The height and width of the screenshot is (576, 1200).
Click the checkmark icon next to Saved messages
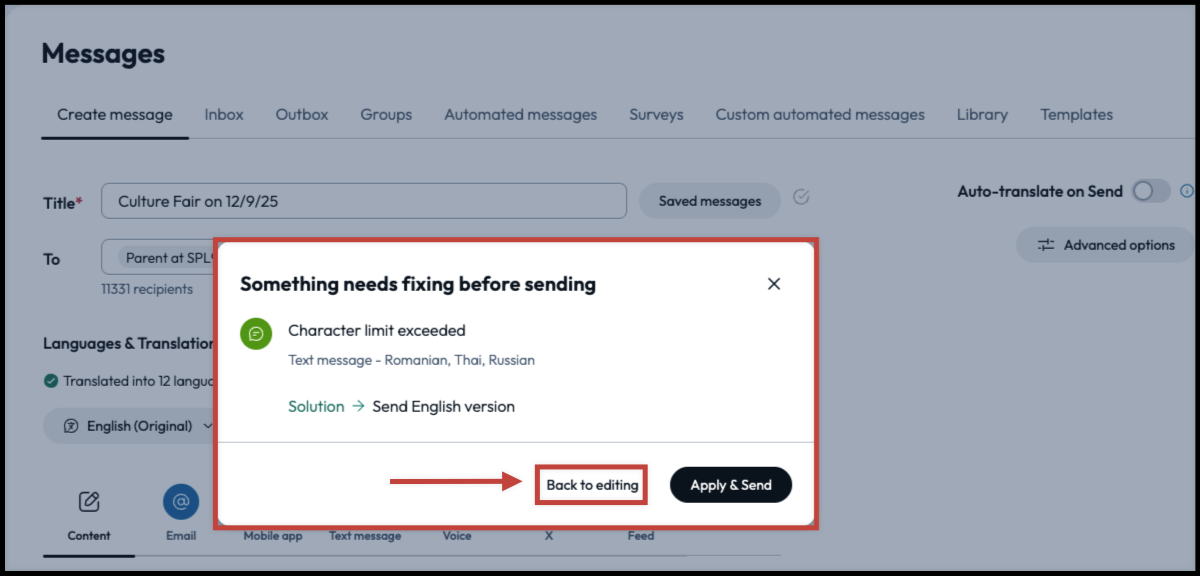801,197
